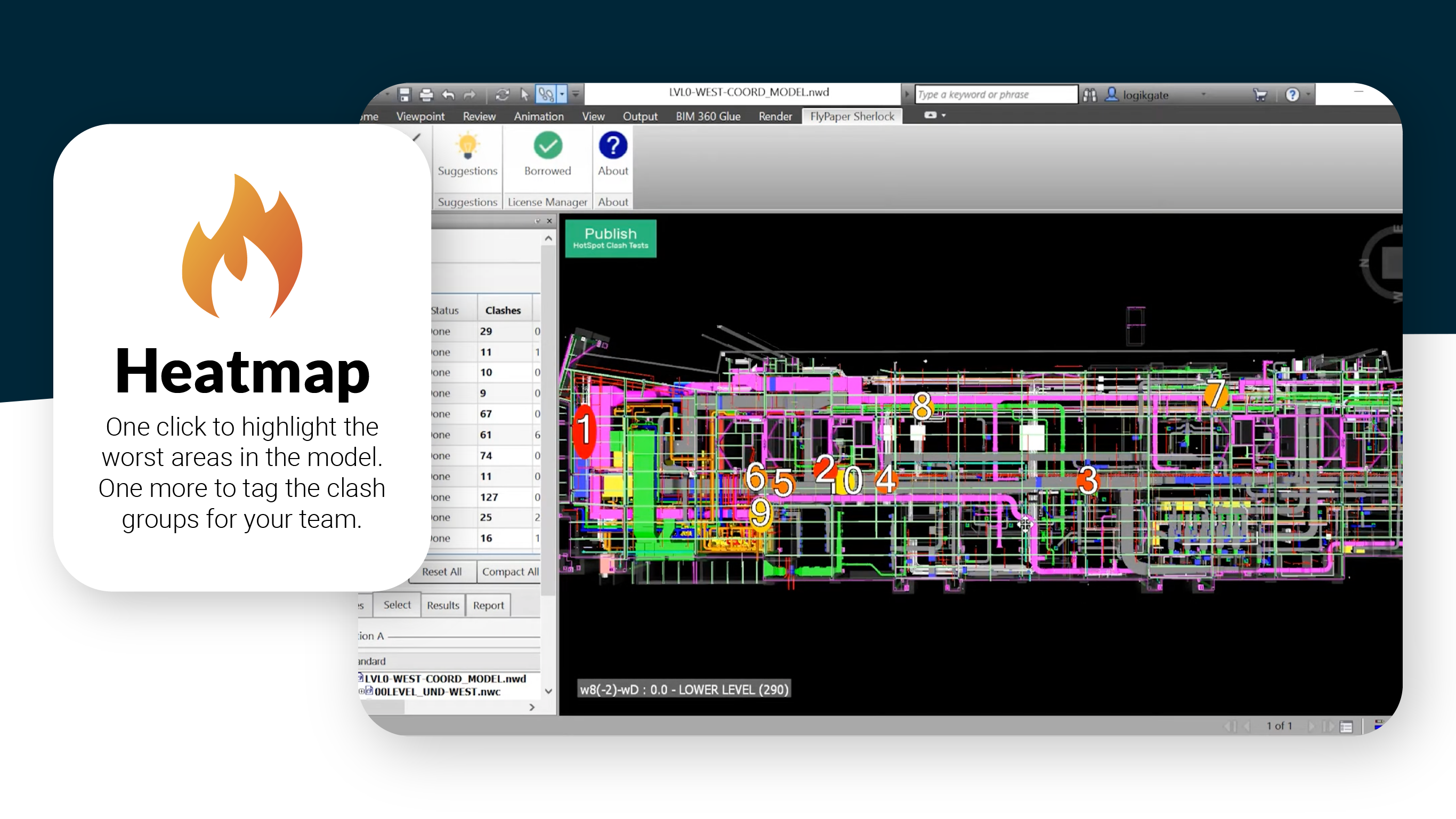Expand the 00LEVEL_UND-WEST.nwc tree node
This screenshot has width=1456, height=819.
(x=362, y=691)
